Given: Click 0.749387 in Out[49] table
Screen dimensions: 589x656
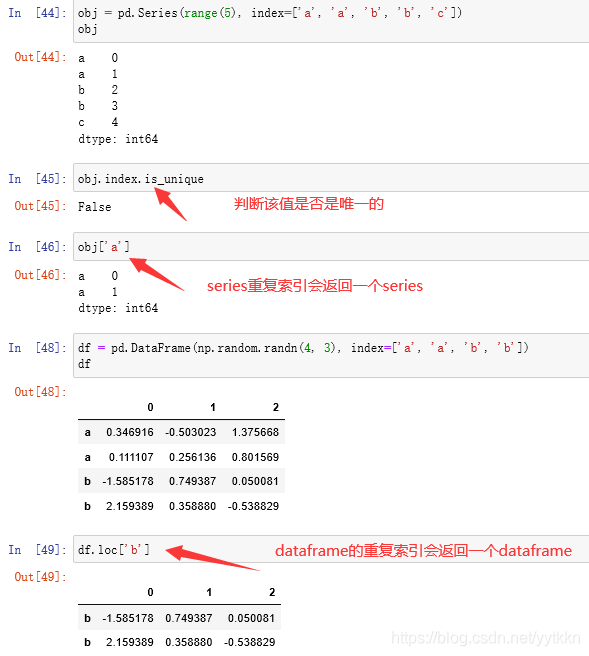Looking at the screenshot, I should pos(189,618).
